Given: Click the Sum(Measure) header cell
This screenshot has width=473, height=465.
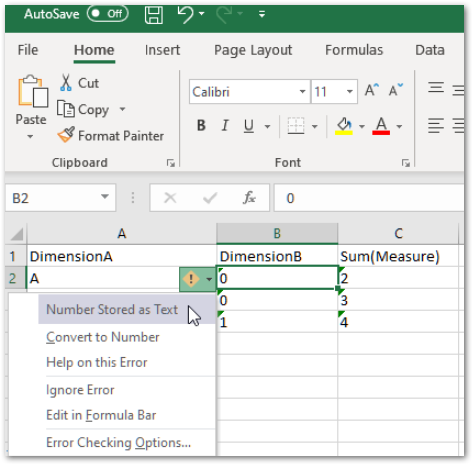Looking at the screenshot, I should (x=398, y=256).
